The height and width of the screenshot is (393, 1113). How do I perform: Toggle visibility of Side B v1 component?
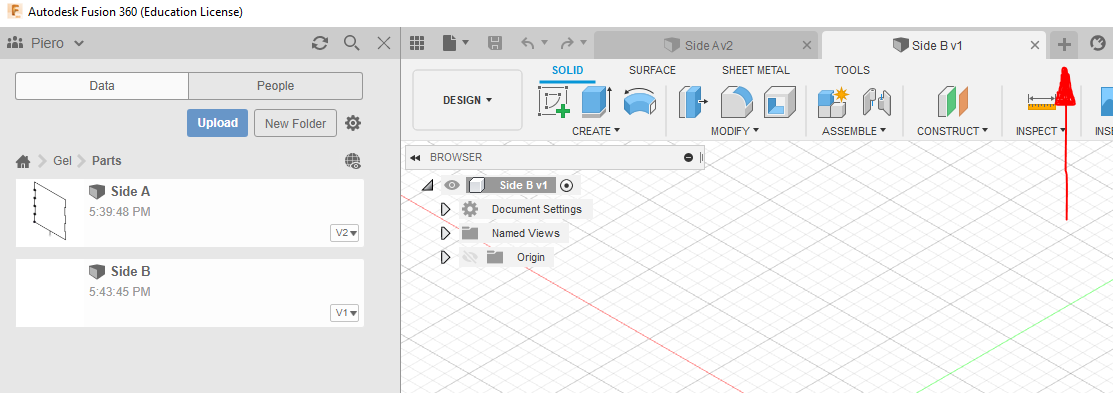pyautogui.click(x=452, y=185)
